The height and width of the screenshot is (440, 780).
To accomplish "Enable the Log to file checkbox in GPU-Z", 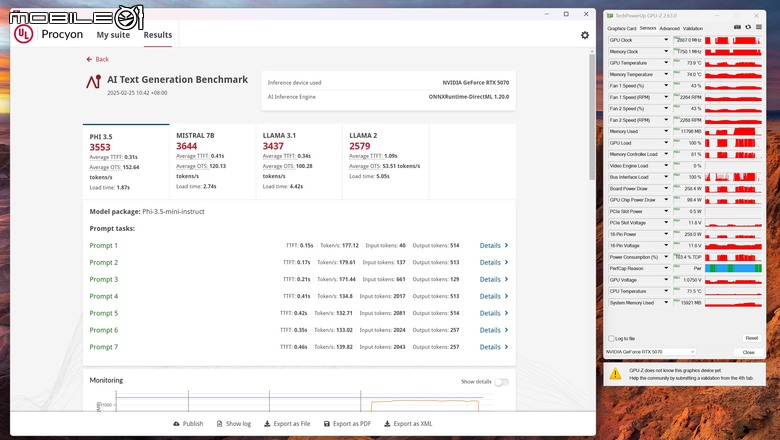I will 611,339.
